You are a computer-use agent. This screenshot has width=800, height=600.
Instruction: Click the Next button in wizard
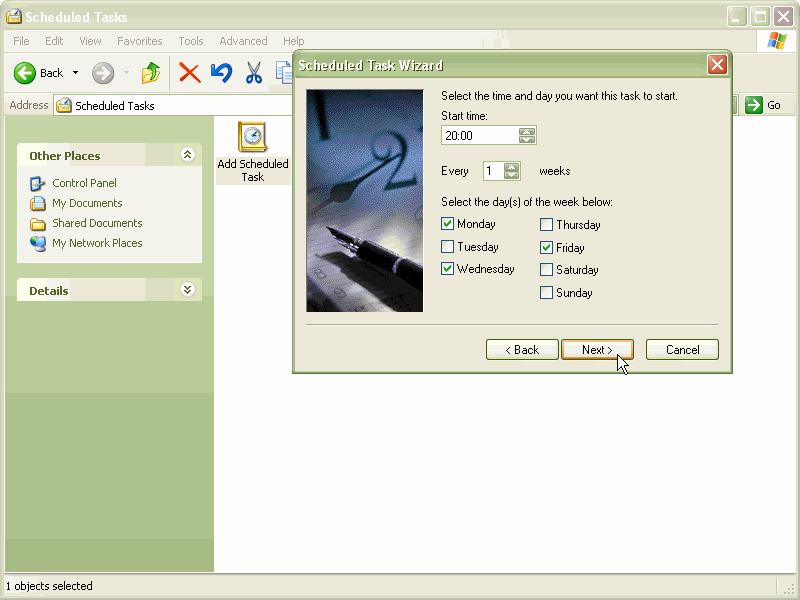pos(597,349)
